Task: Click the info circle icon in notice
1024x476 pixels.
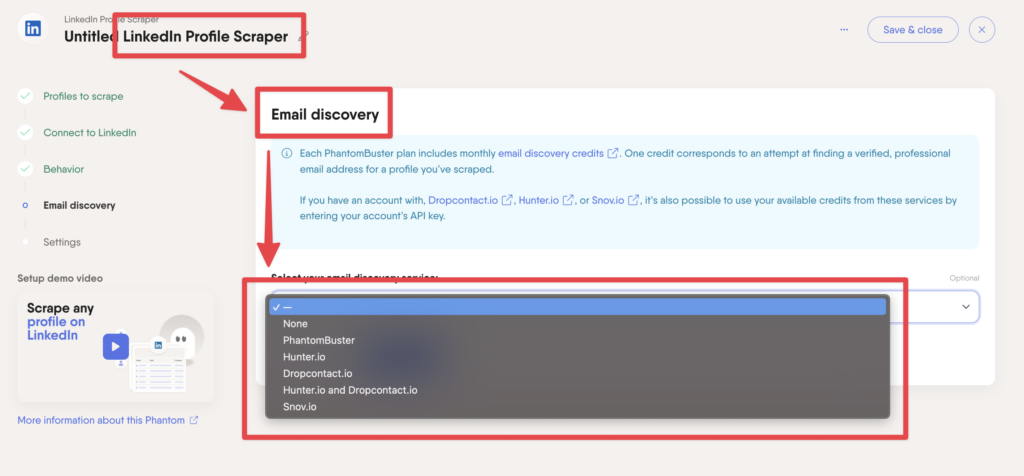Action: [x=286, y=153]
